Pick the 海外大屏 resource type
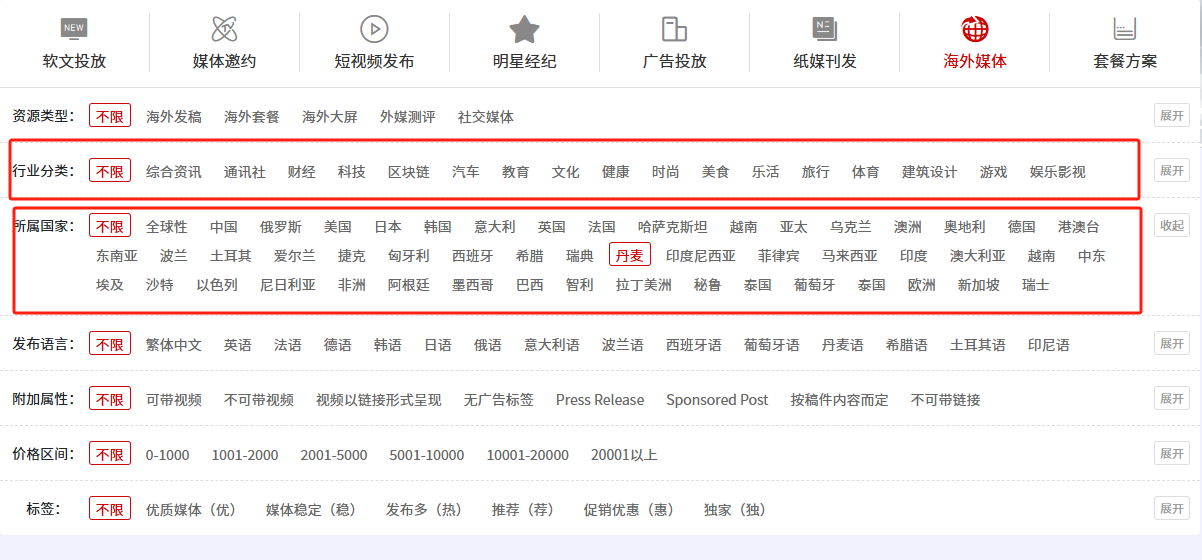 pos(329,117)
